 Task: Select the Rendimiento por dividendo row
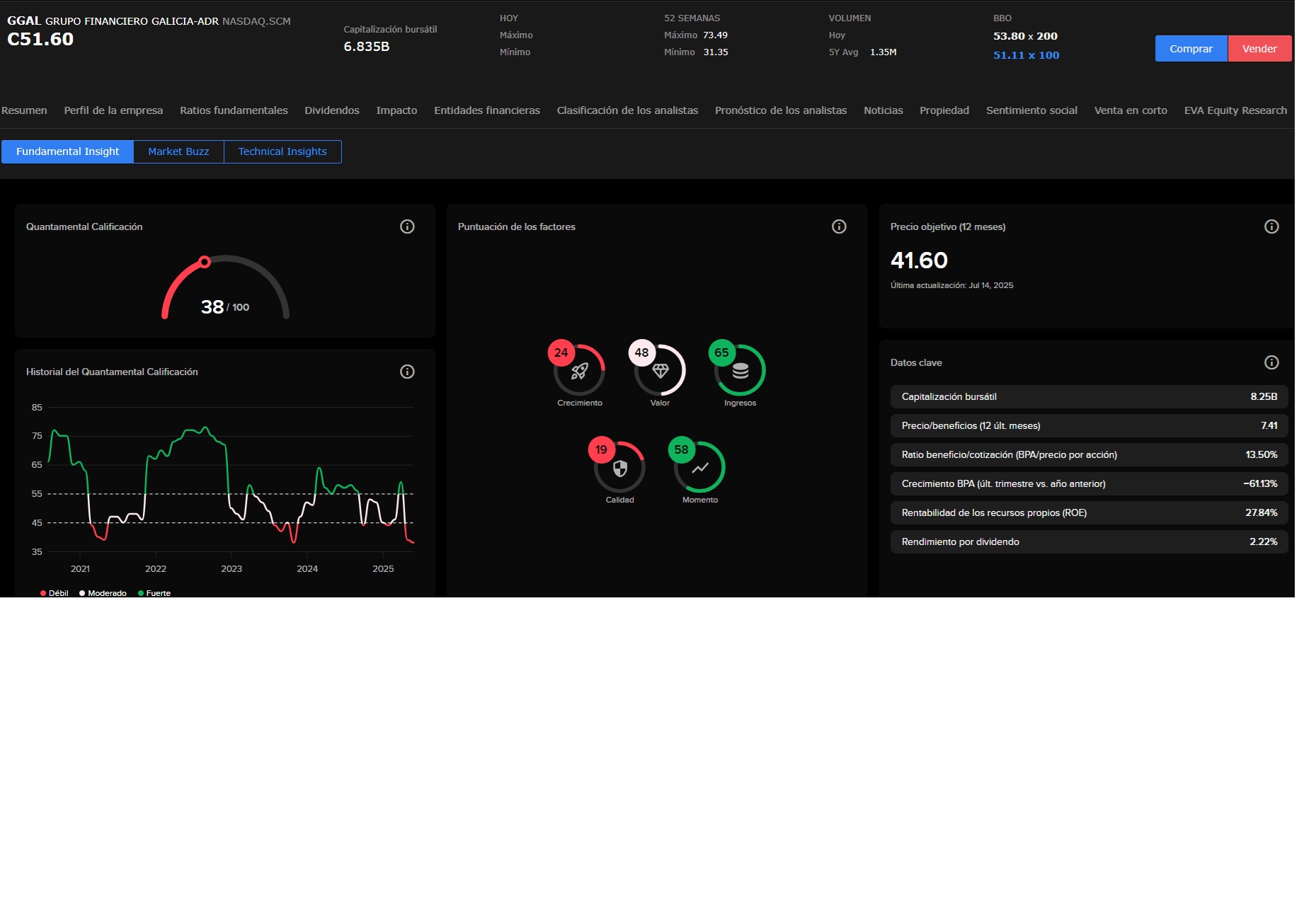click(x=1089, y=541)
